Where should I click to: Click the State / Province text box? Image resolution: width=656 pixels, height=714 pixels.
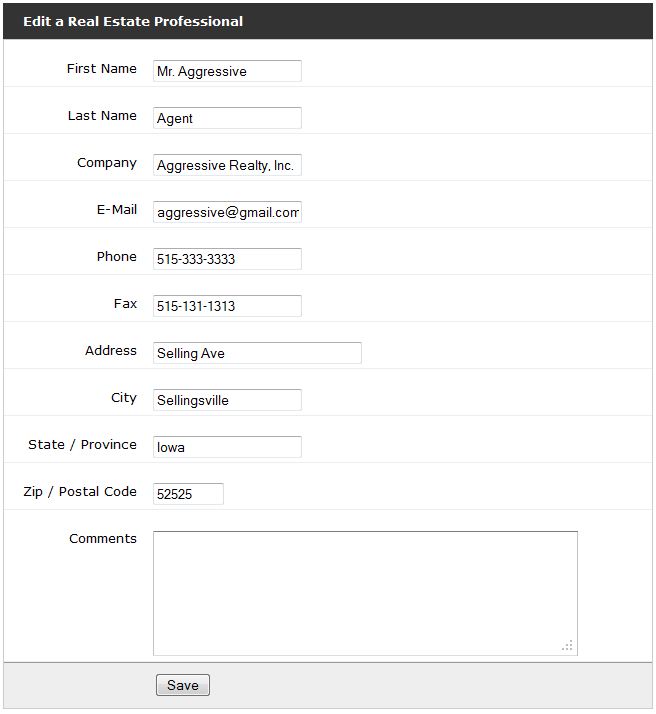[x=227, y=447]
